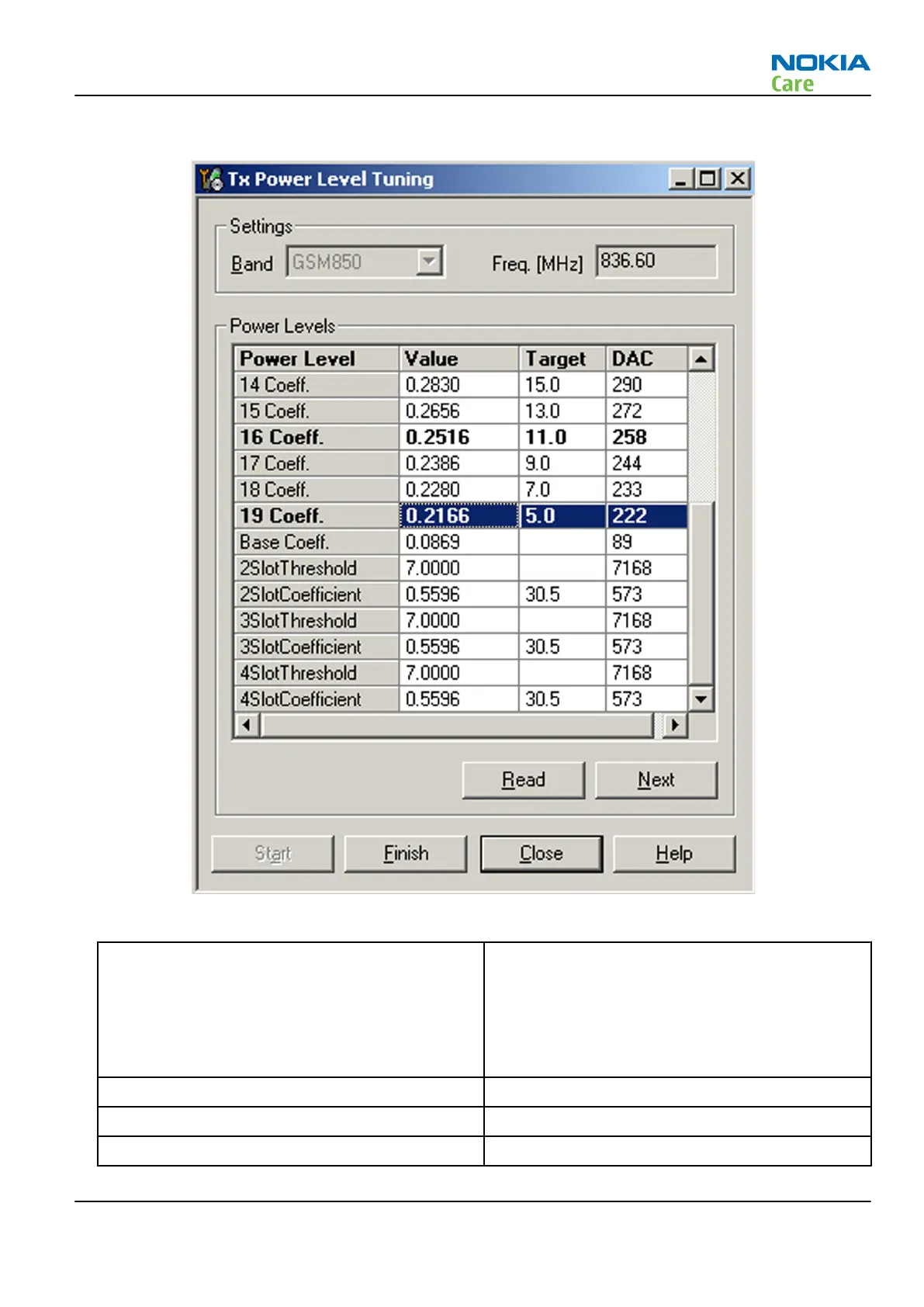Click the horizontal scrollbar thumb

click(x=457, y=725)
